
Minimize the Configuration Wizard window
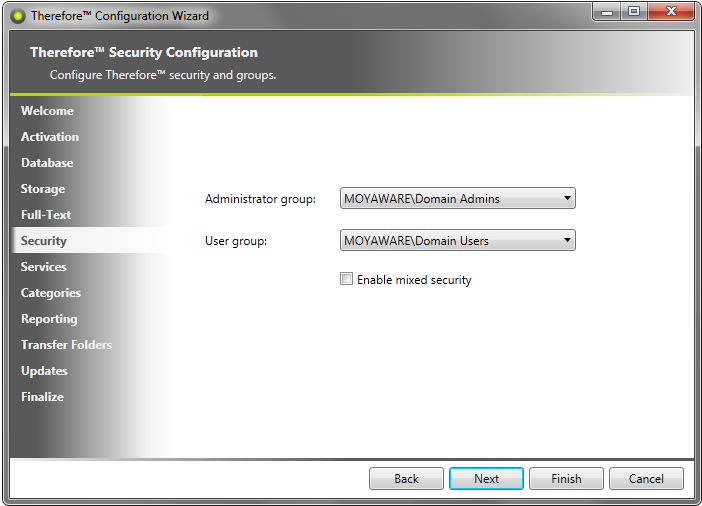607,12
